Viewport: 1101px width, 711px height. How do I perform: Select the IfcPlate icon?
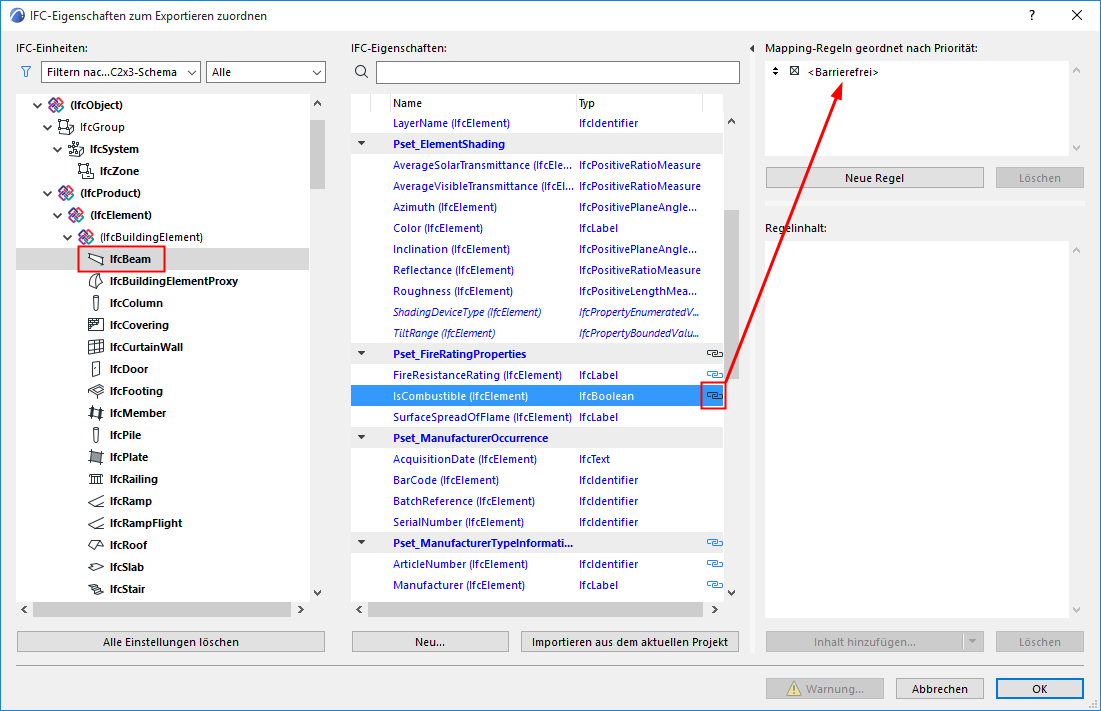pyautogui.click(x=95, y=457)
